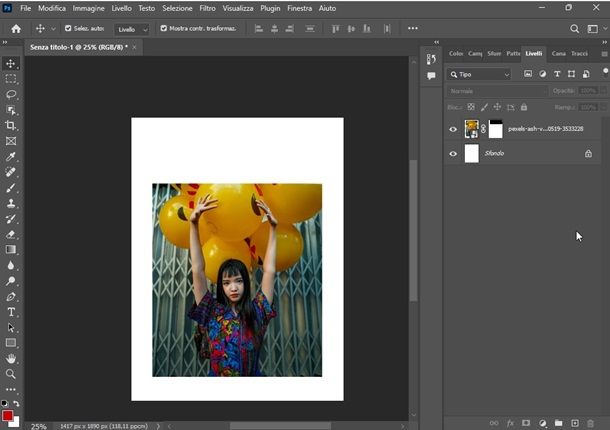Select the Lasso tool
610x430 pixels.
[x=11, y=95]
